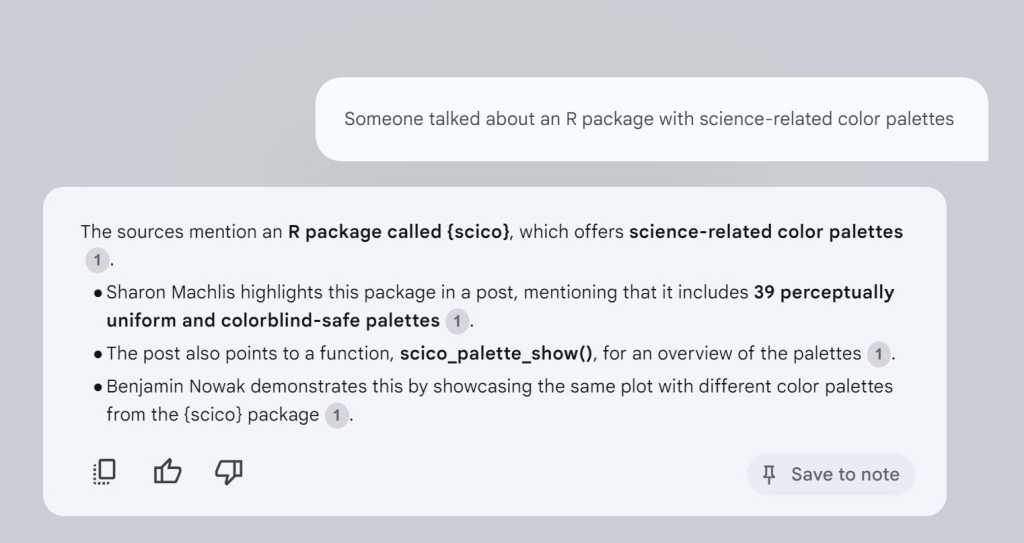Image resolution: width=1024 pixels, height=543 pixels.
Task: Open citation 1 after 'science-related color palettes'
Action: pos(96,261)
